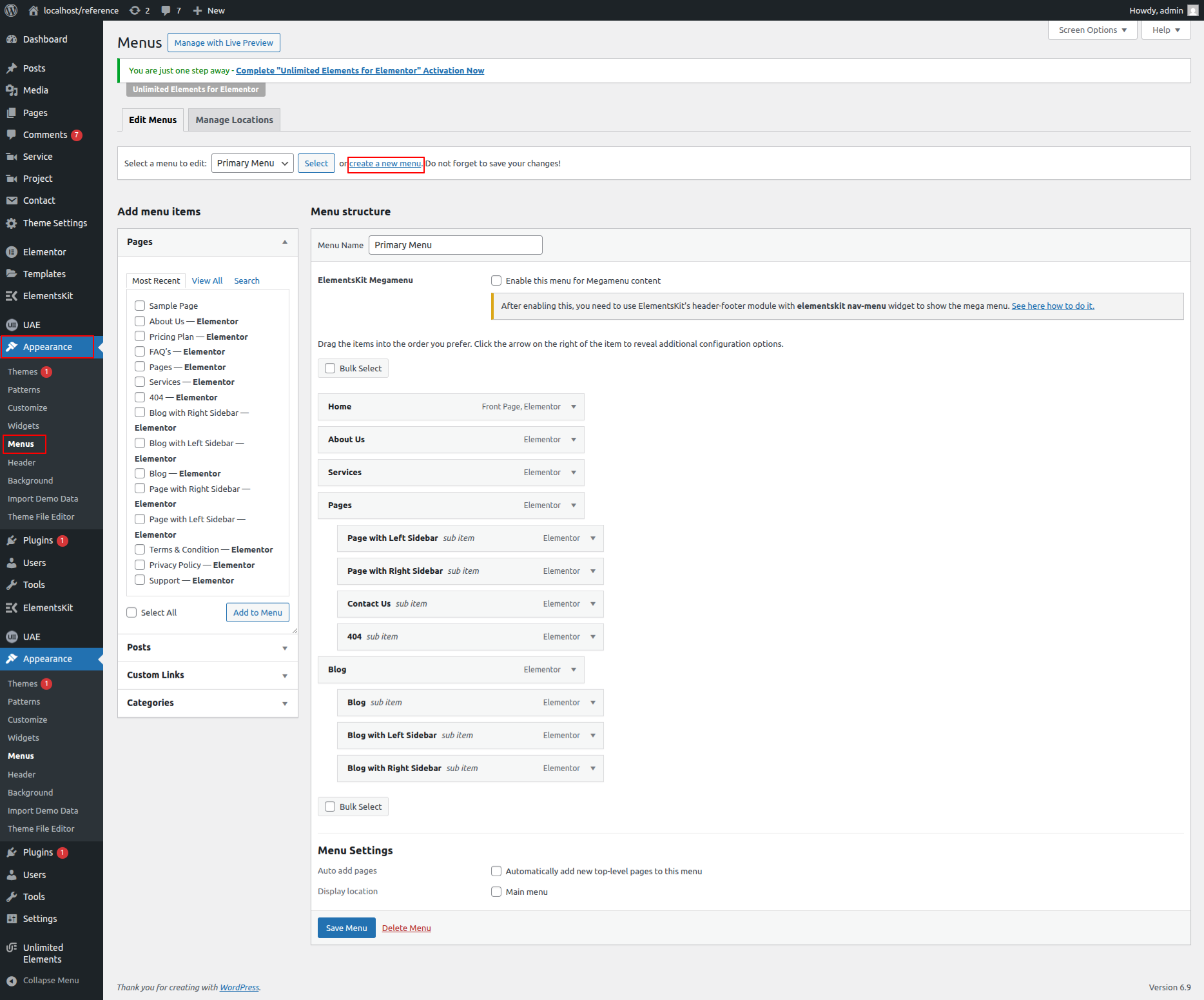Click the create a new menu link
Image resolution: width=1204 pixels, height=1000 pixels.
385,164
